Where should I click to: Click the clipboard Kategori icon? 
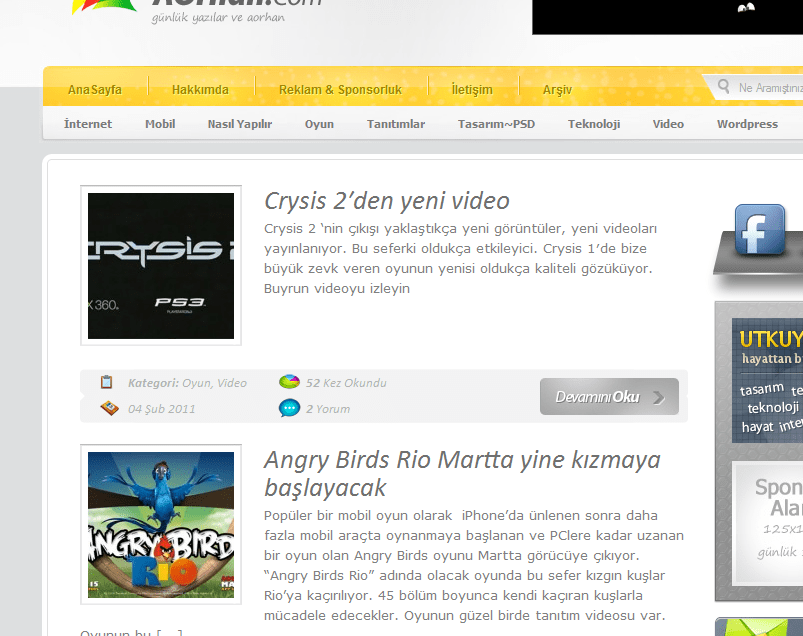click(x=107, y=382)
